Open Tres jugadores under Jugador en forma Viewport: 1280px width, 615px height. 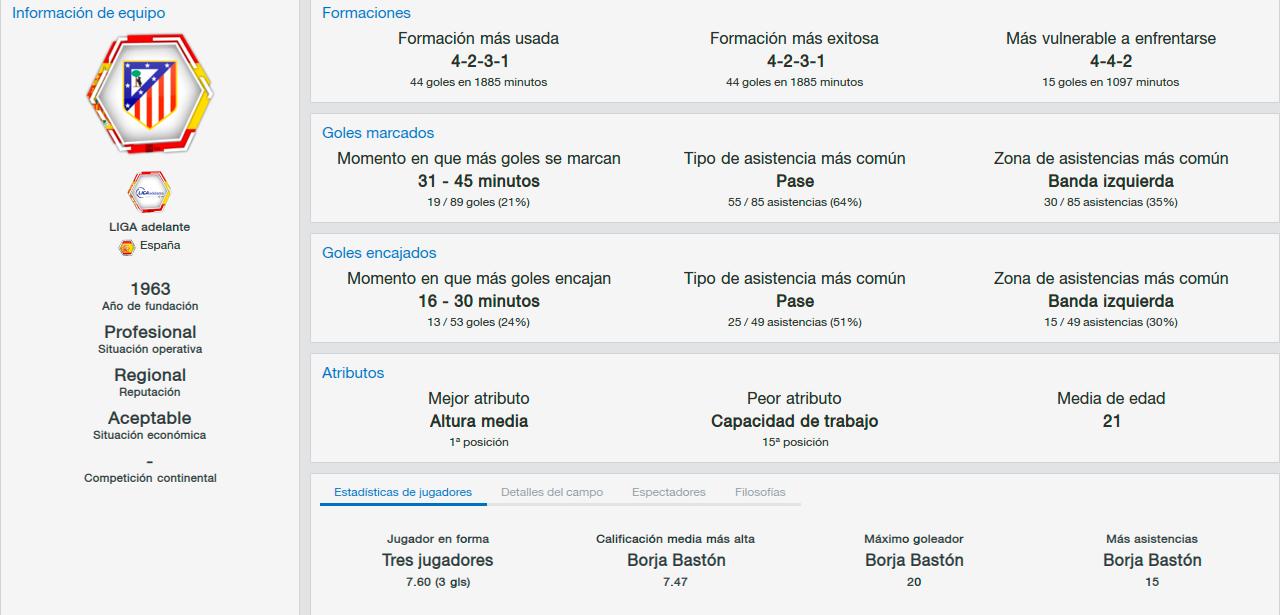pos(438,560)
